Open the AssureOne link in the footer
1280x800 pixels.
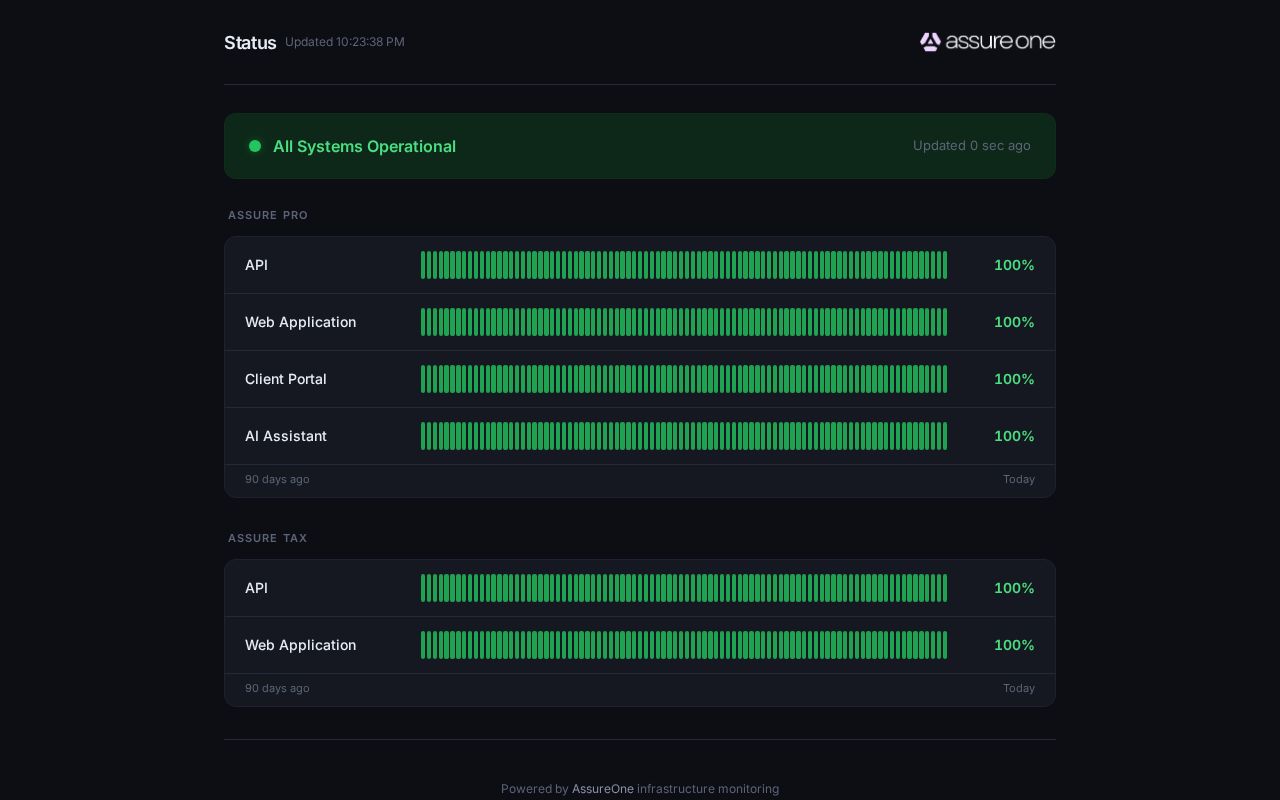pos(603,789)
